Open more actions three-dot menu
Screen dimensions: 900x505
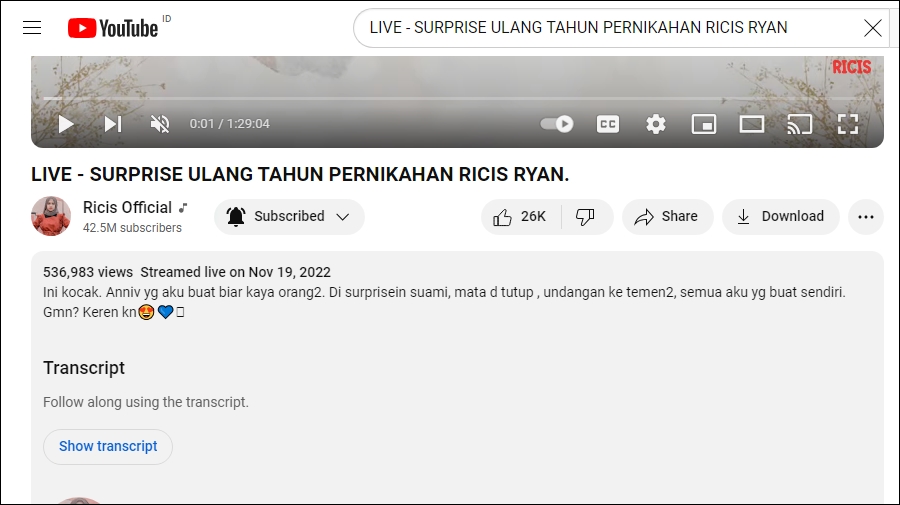tap(866, 216)
